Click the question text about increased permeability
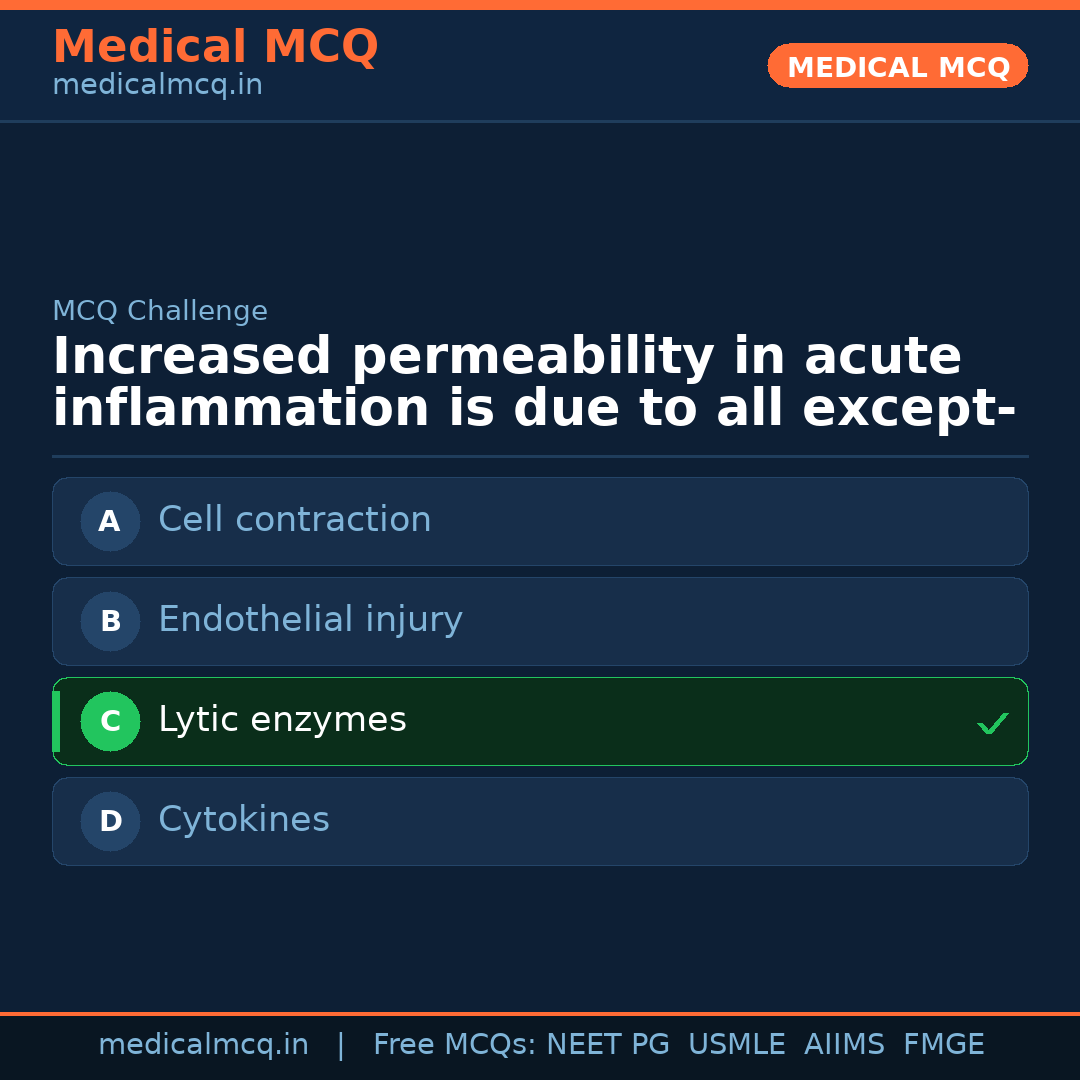Image resolution: width=1080 pixels, height=1080 pixels. point(534,383)
